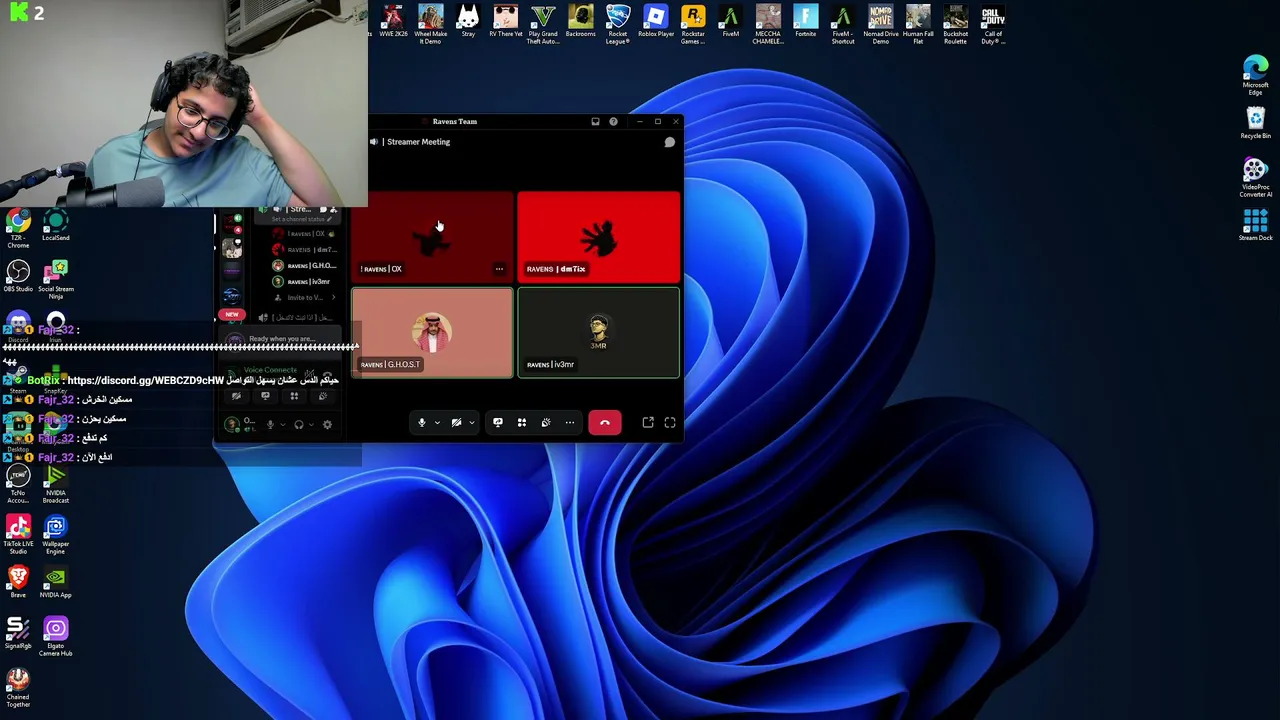This screenshot has height=720, width=1280.
Task: Open Wheel Make It Demo shortcut
Action: (x=431, y=25)
